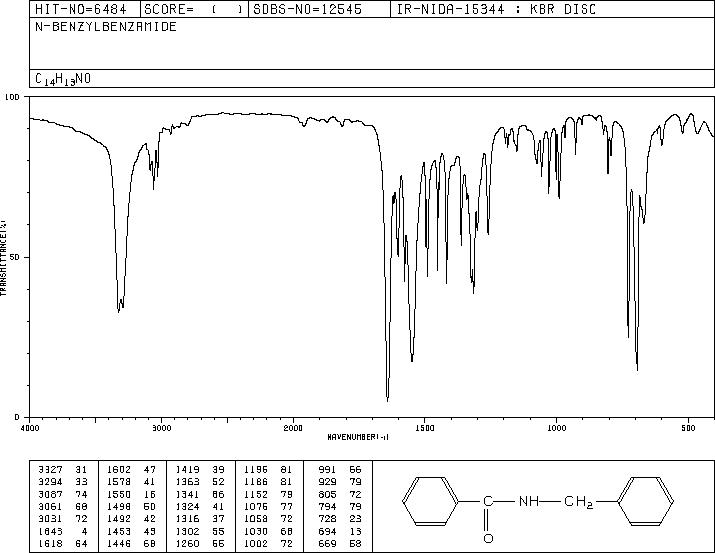Click the deepest spectrum peak near 1643
Image resolution: width=715 pixels, height=553 pixels.
click(388, 400)
